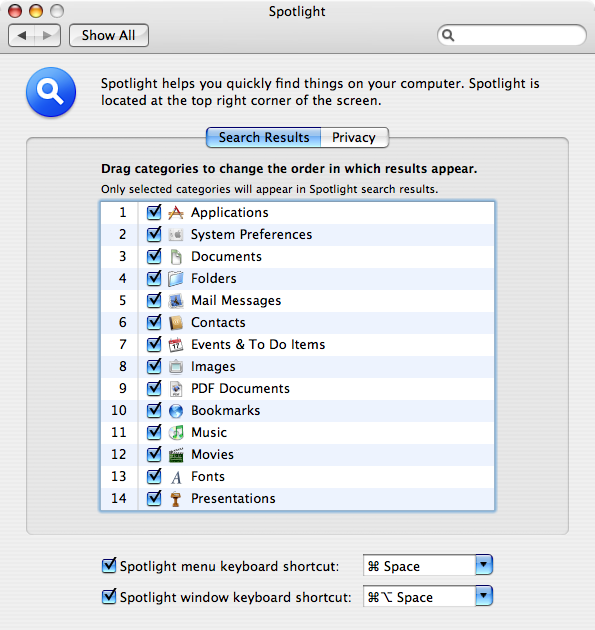Image resolution: width=595 pixels, height=630 pixels.
Task: Select the Mail Messages row label
Action: click(x=236, y=301)
